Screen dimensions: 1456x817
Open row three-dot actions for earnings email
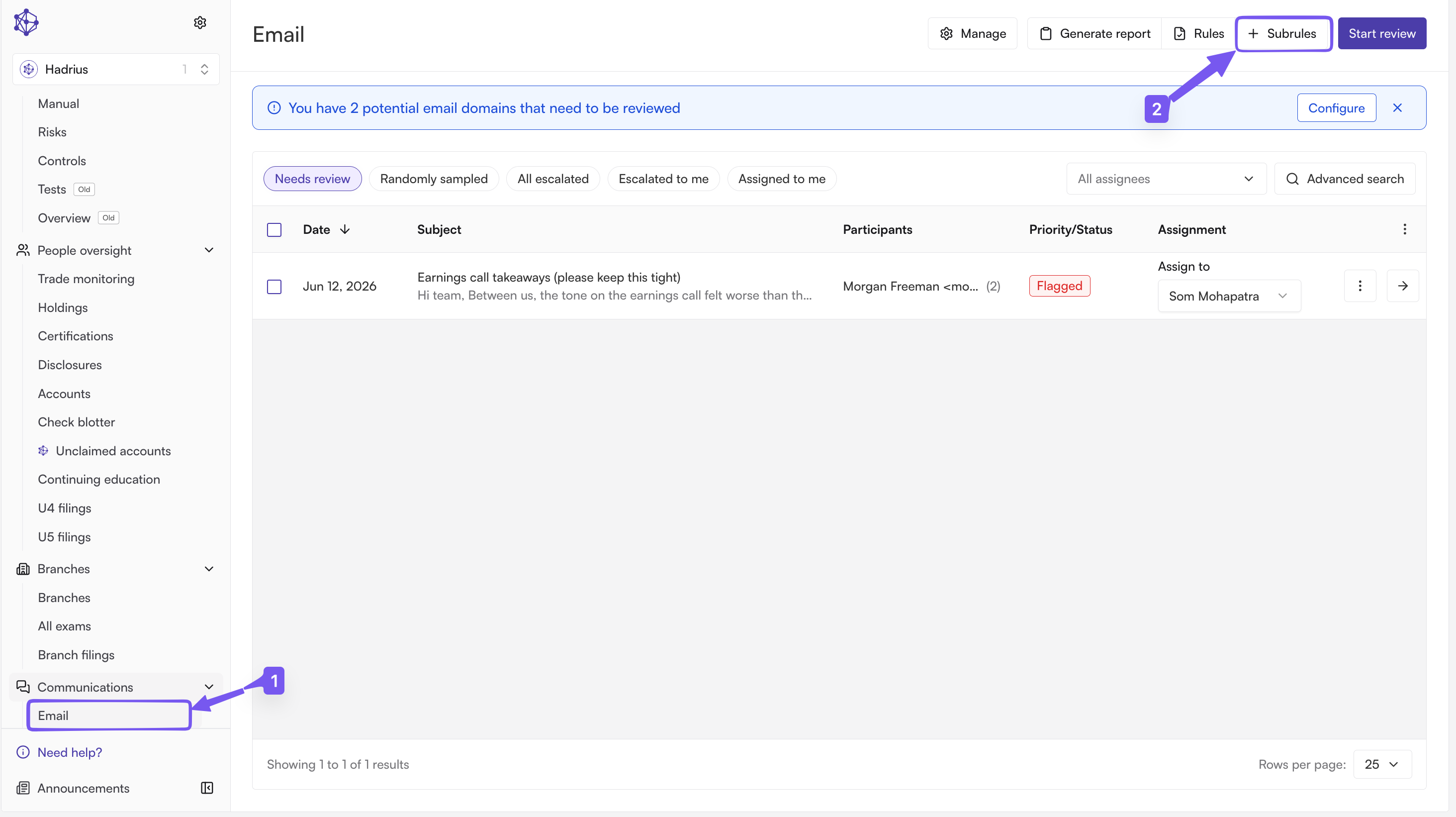click(x=1360, y=286)
